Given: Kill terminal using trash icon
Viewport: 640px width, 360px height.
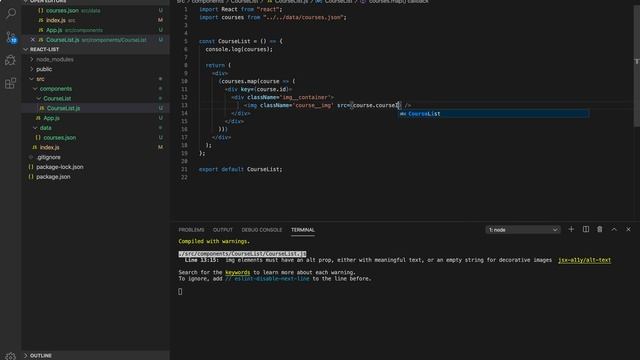Looking at the screenshot, I should (600, 229).
